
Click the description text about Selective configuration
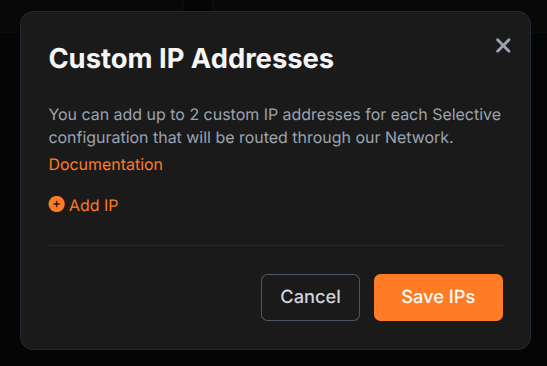pos(275,126)
